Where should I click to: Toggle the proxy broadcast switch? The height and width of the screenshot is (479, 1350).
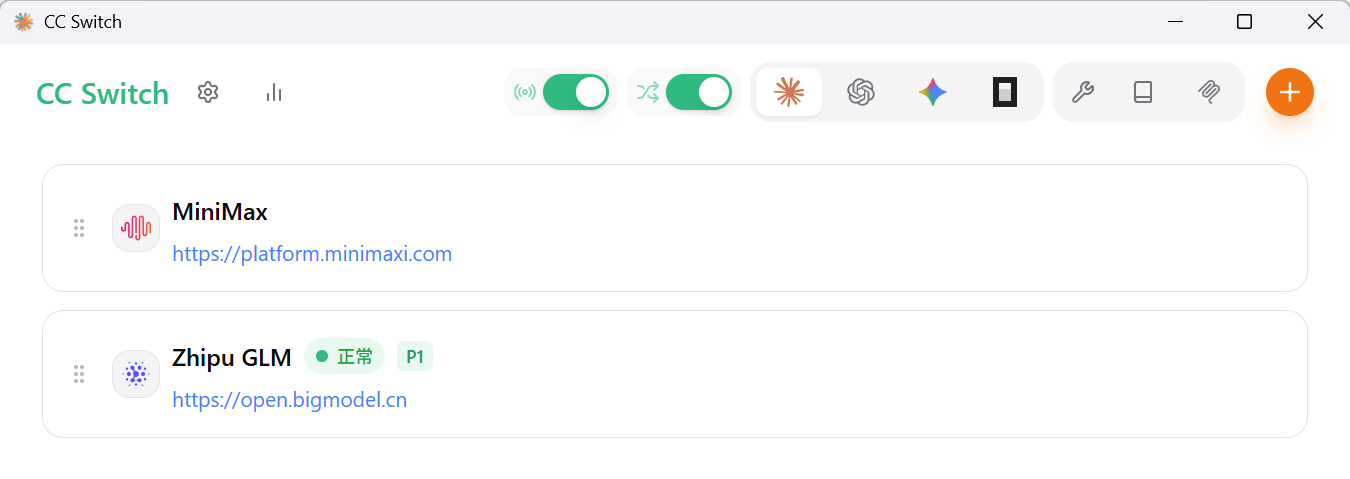575,92
